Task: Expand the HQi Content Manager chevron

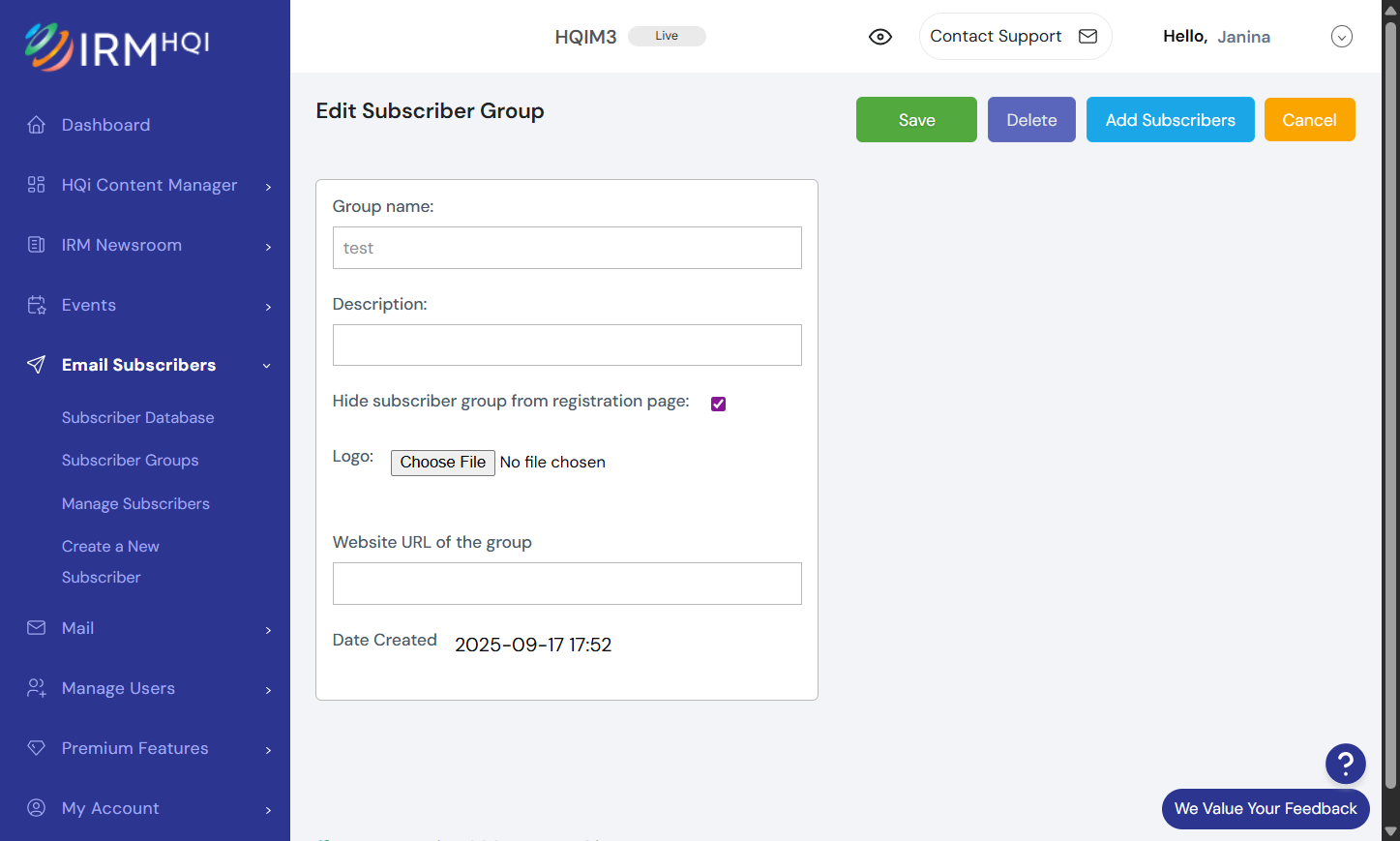Action: pyautogui.click(x=268, y=187)
